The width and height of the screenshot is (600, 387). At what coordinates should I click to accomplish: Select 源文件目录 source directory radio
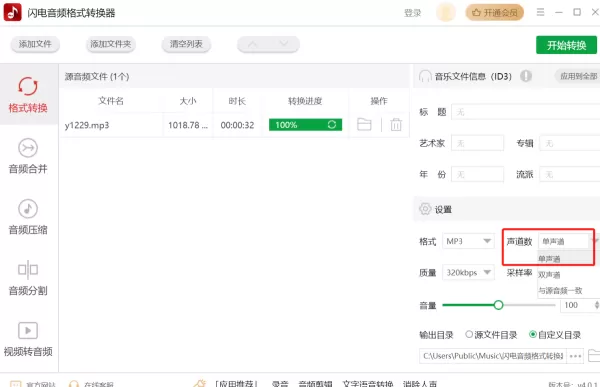tap(469, 335)
